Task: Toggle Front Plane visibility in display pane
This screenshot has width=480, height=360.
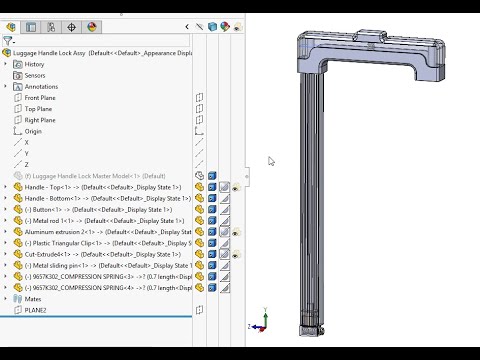Action: (199, 98)
